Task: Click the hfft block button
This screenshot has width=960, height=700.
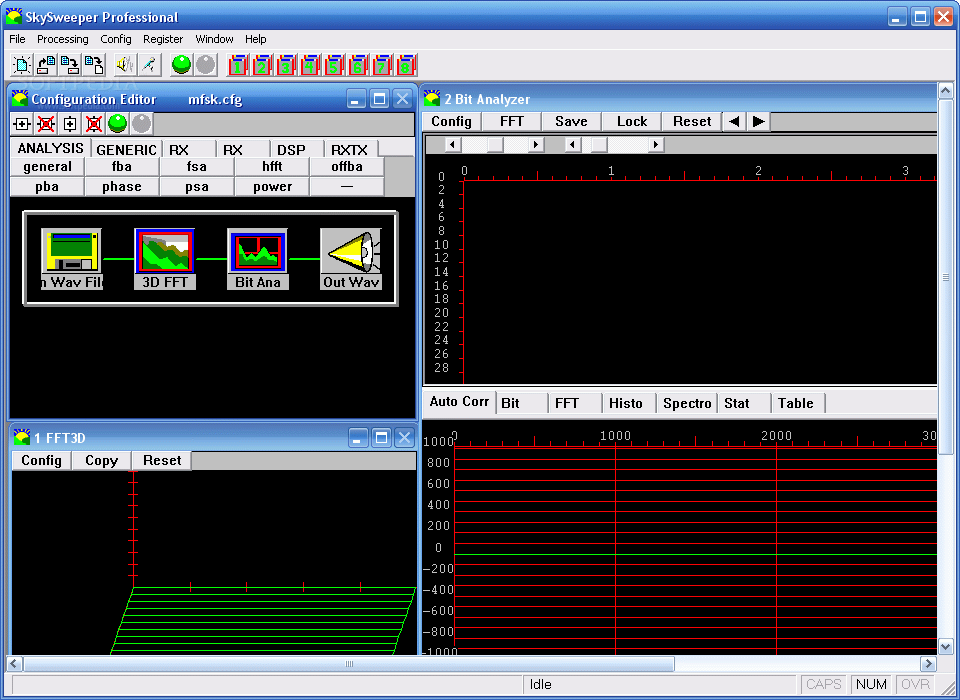Action: pyautogui.click(x=272, y=167)
